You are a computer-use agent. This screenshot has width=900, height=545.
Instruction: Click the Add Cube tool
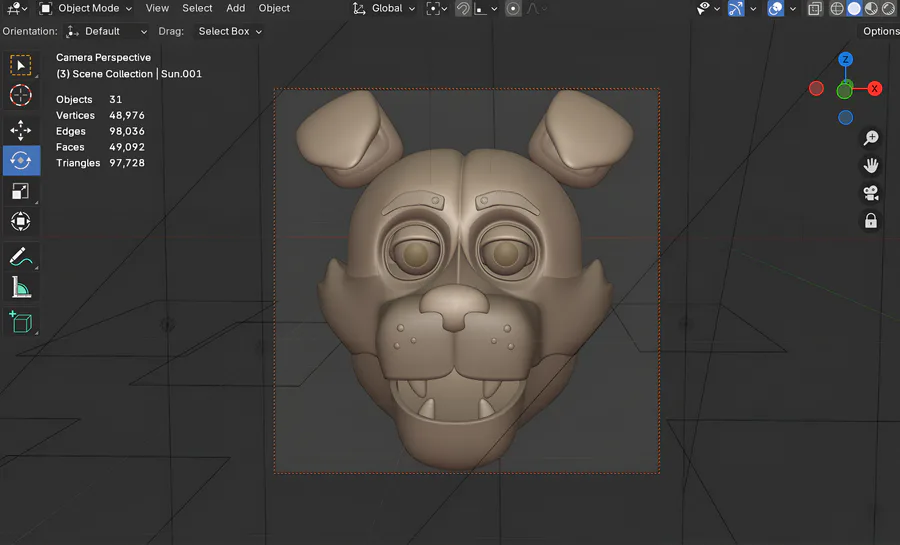click(x=21, y=322)
